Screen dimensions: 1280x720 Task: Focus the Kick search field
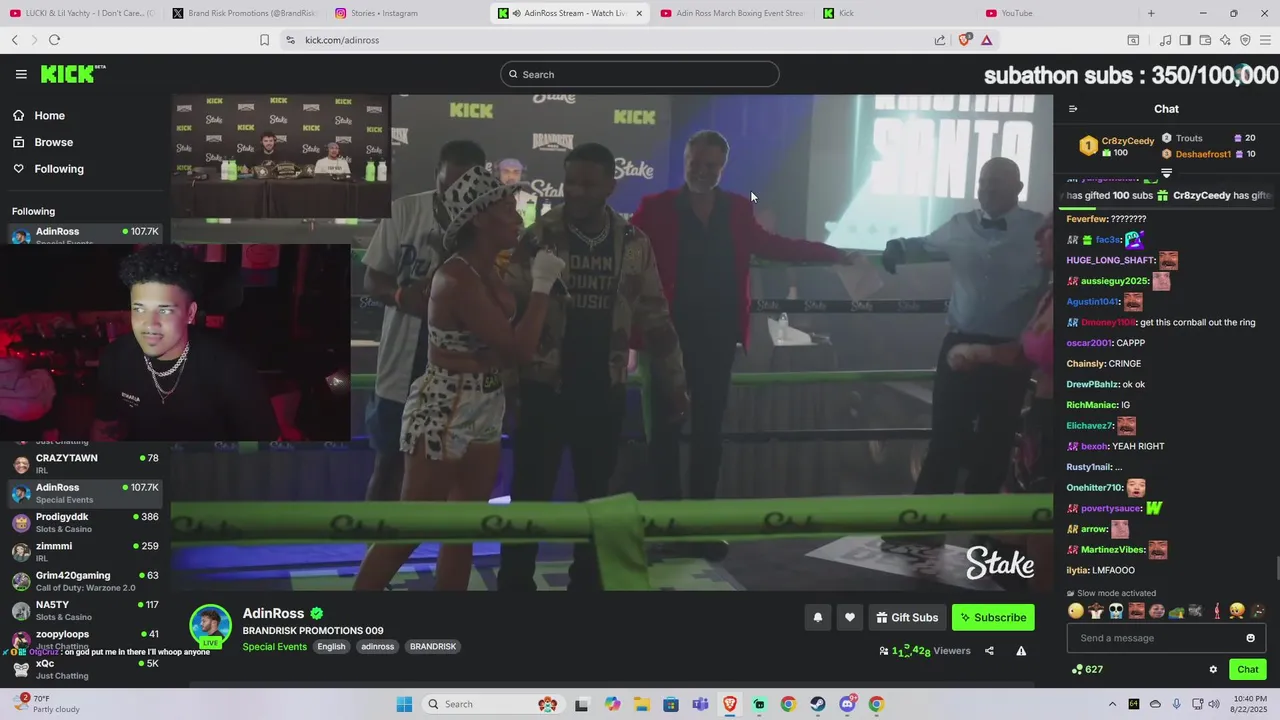coord(640,74)
